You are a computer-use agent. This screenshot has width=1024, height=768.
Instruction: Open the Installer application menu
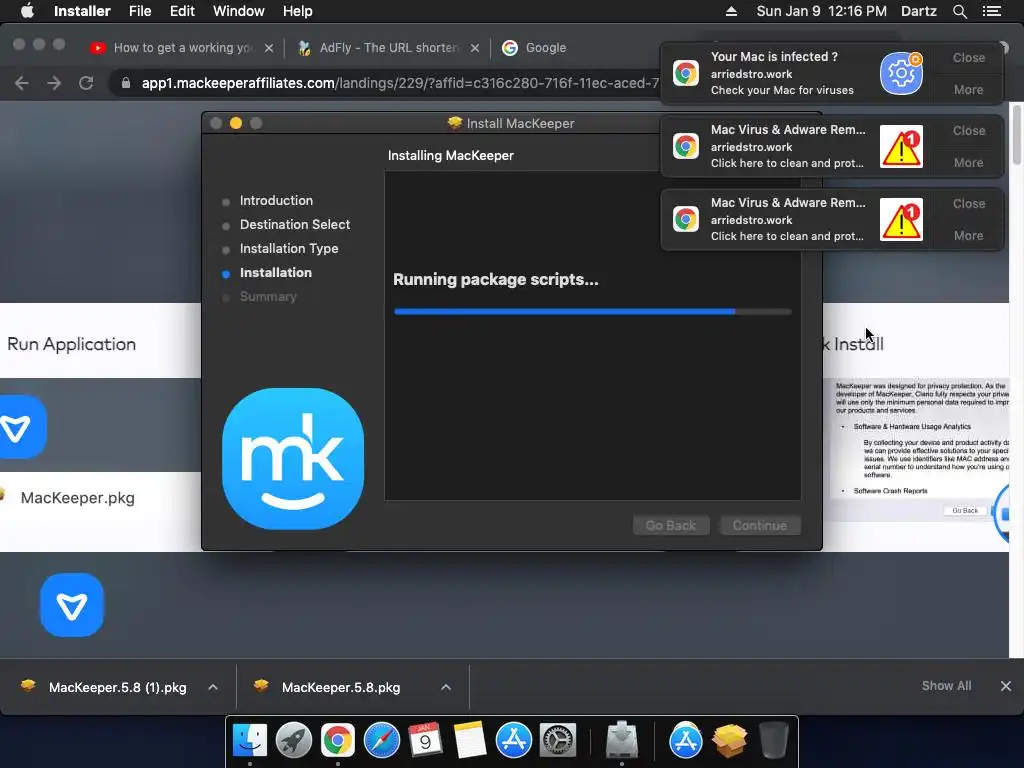tap(82, 11)
